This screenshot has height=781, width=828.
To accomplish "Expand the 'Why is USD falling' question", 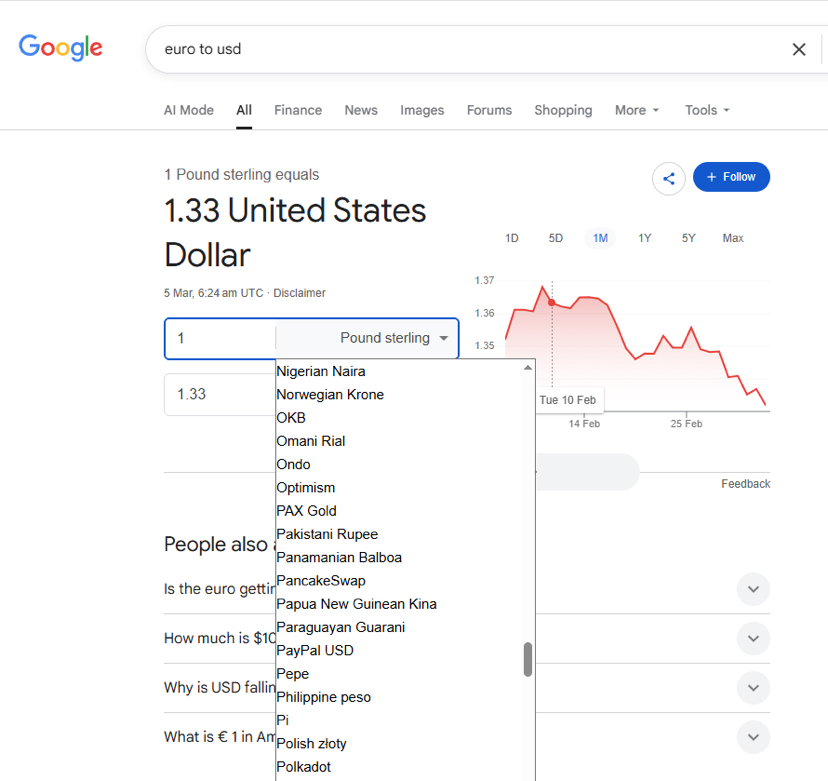I will 753,687.
